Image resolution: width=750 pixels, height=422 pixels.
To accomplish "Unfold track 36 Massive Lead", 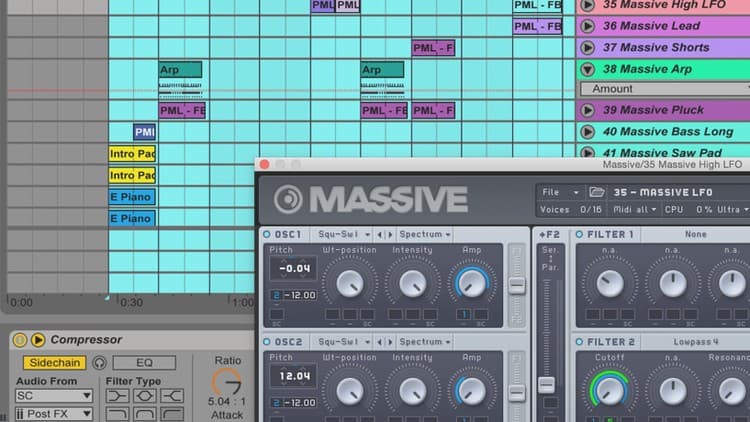I will (587, 26).
